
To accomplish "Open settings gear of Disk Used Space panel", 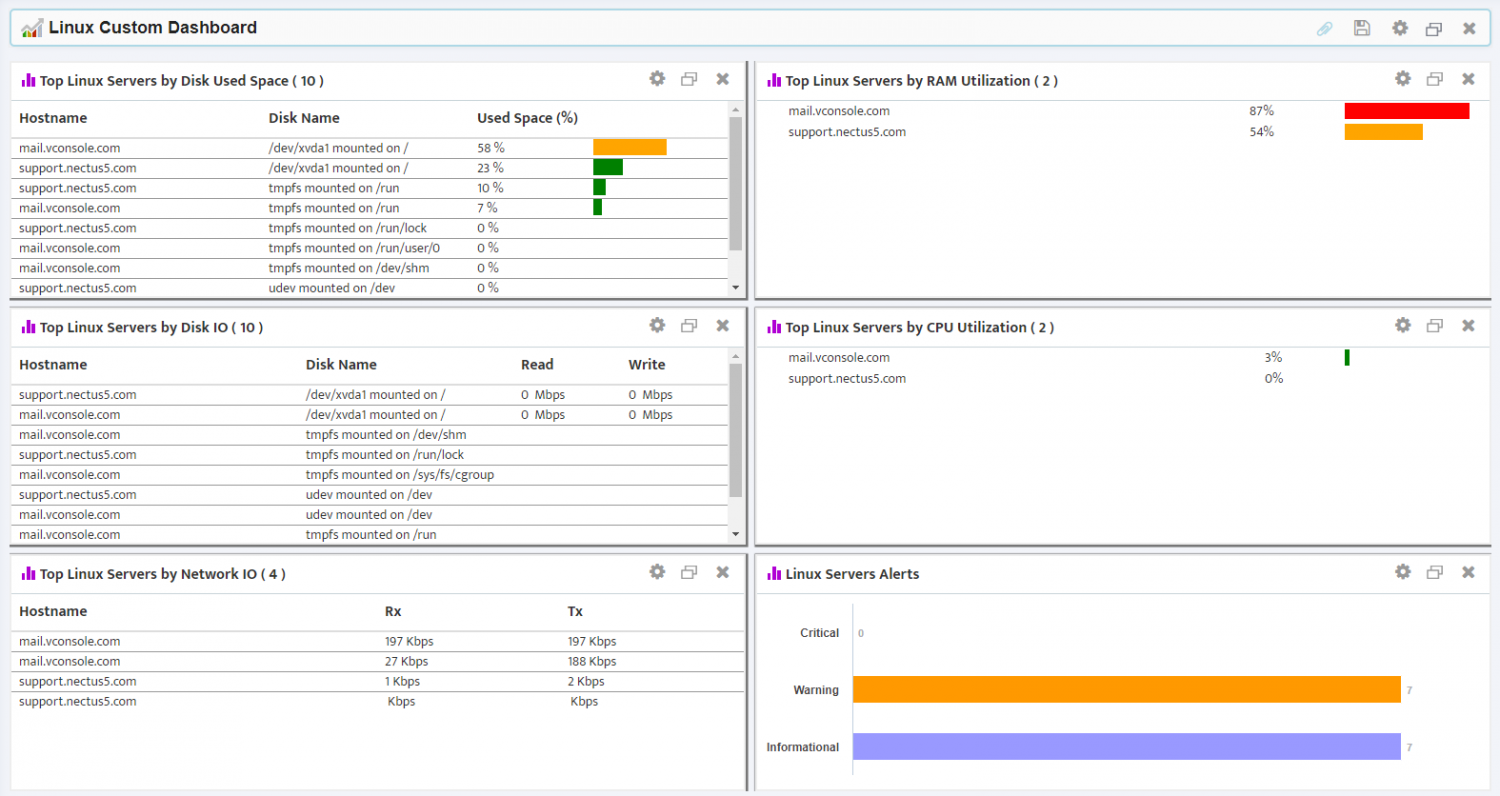I will (x=656, y=79).
